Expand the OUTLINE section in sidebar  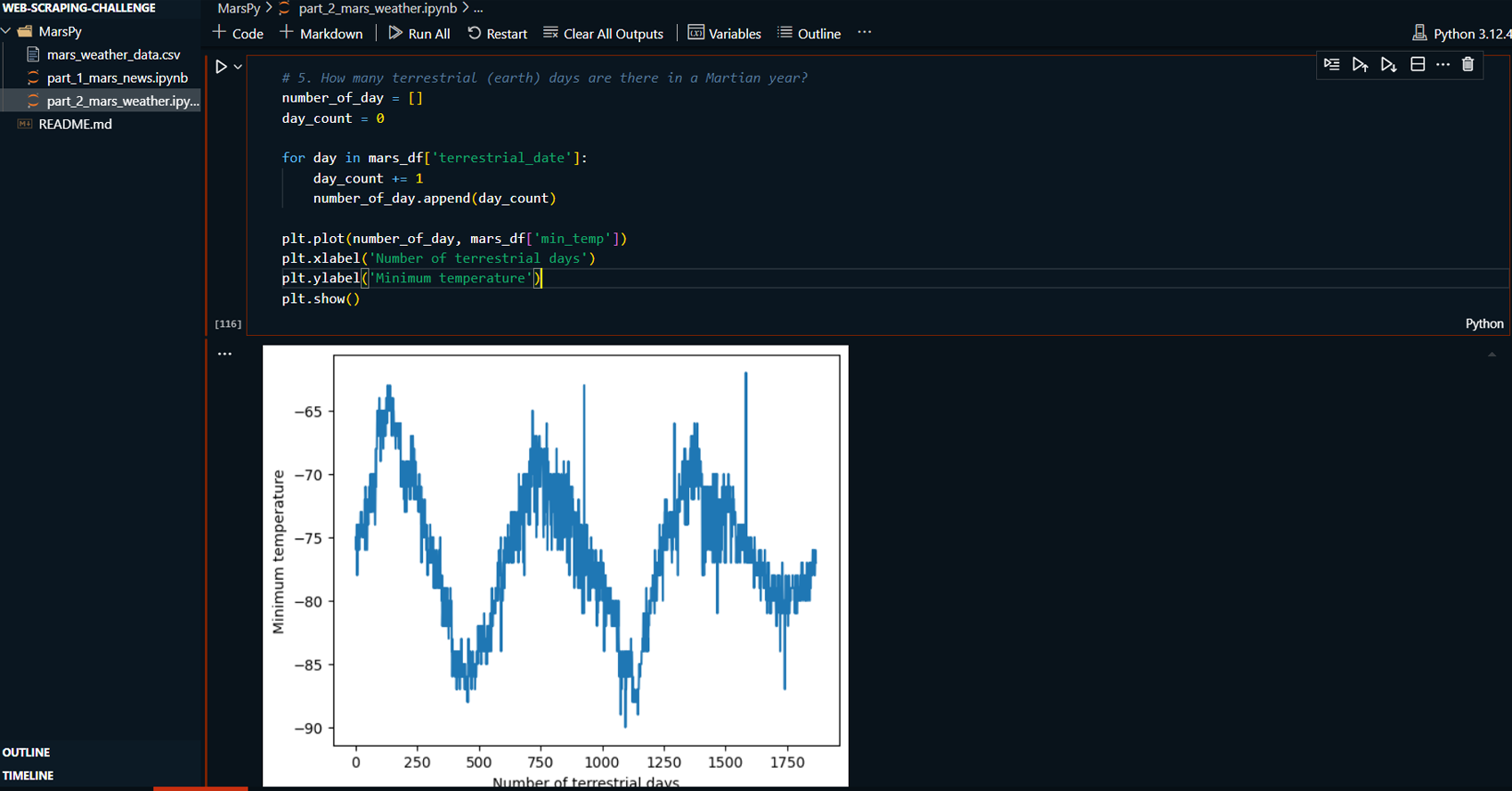pyautogui.click(x=27, y=753)
